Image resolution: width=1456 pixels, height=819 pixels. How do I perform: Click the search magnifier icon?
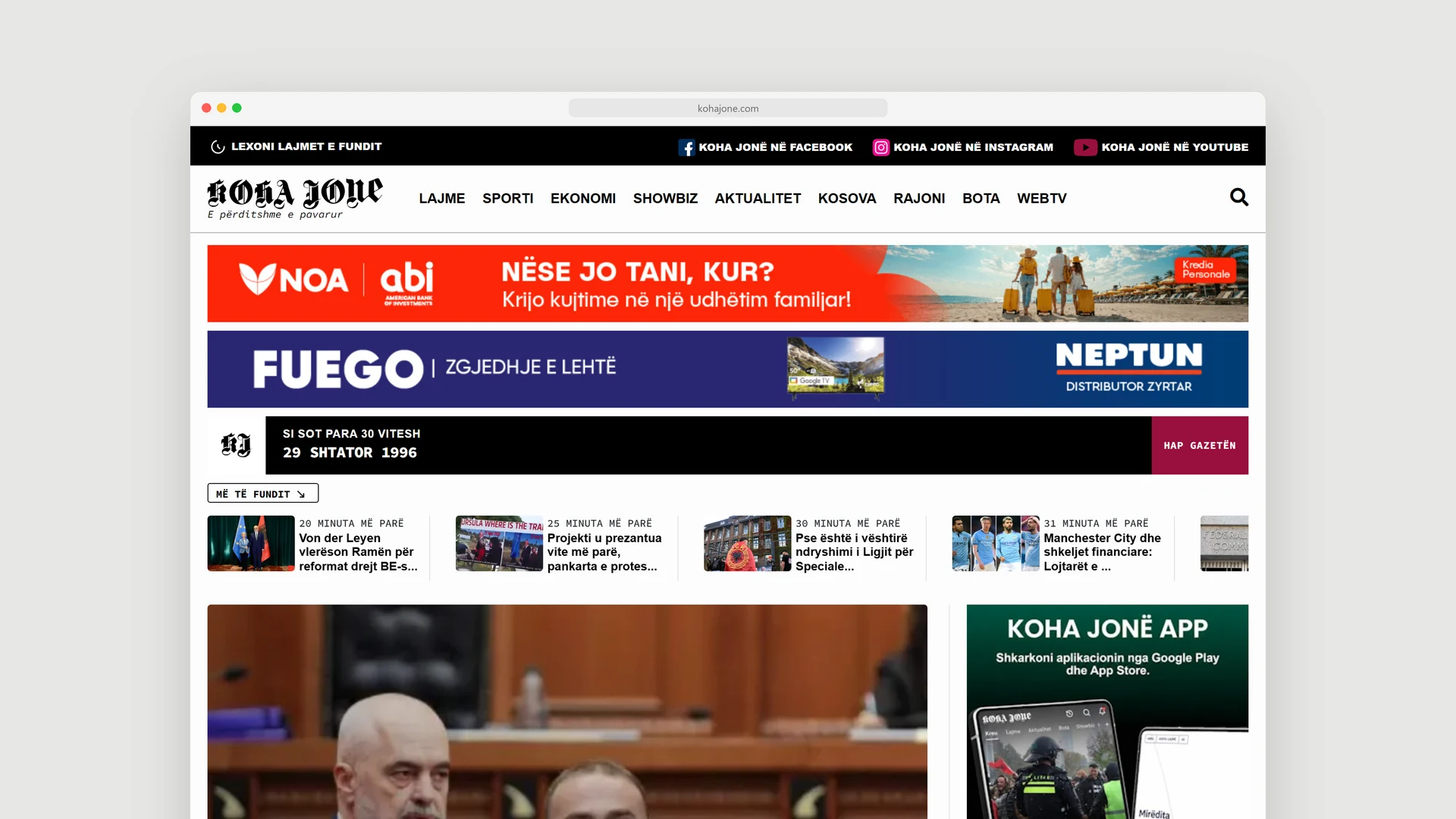[x=1239, y=197]
